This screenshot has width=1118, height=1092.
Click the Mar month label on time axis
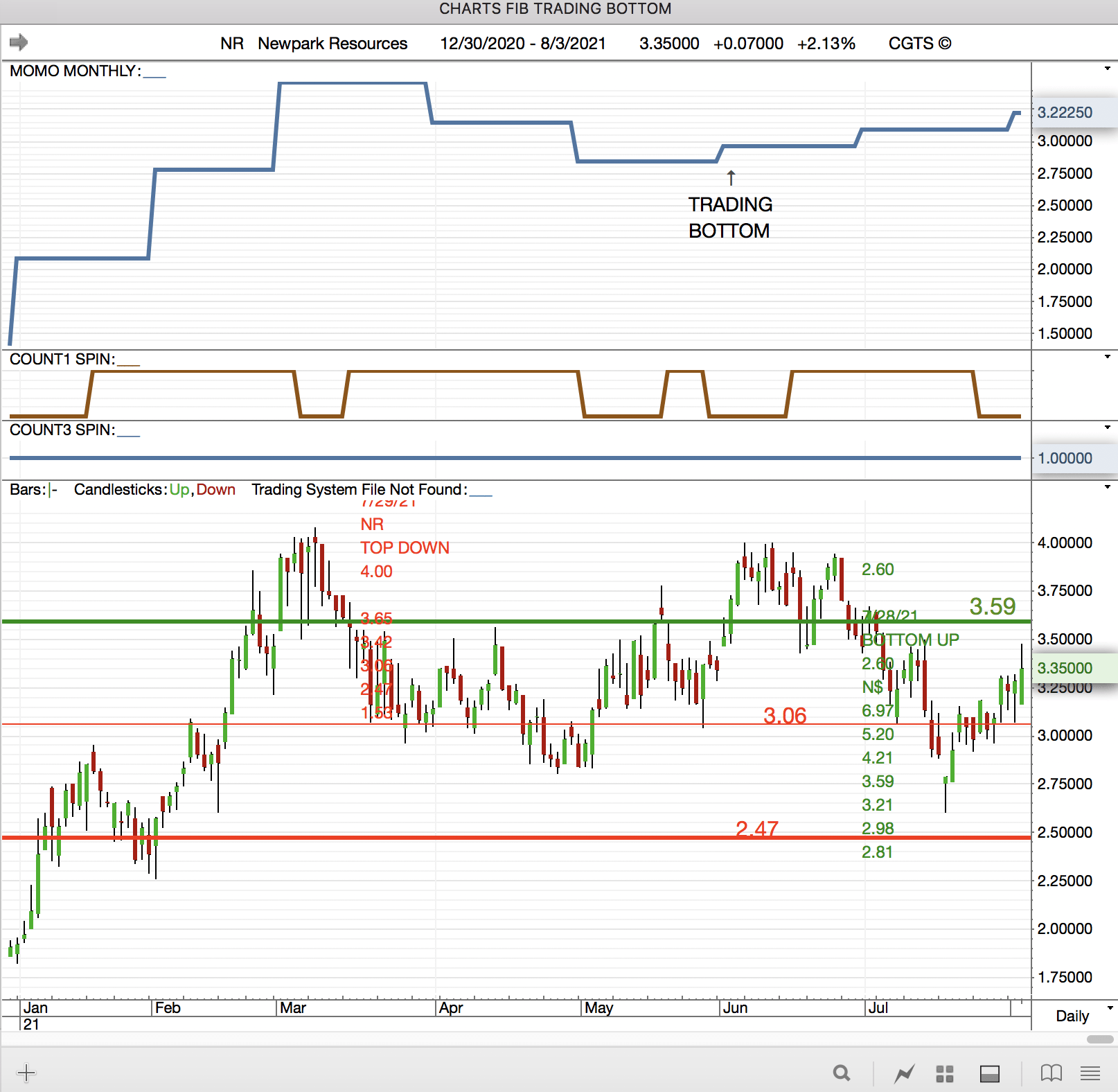pos(293,1007)
